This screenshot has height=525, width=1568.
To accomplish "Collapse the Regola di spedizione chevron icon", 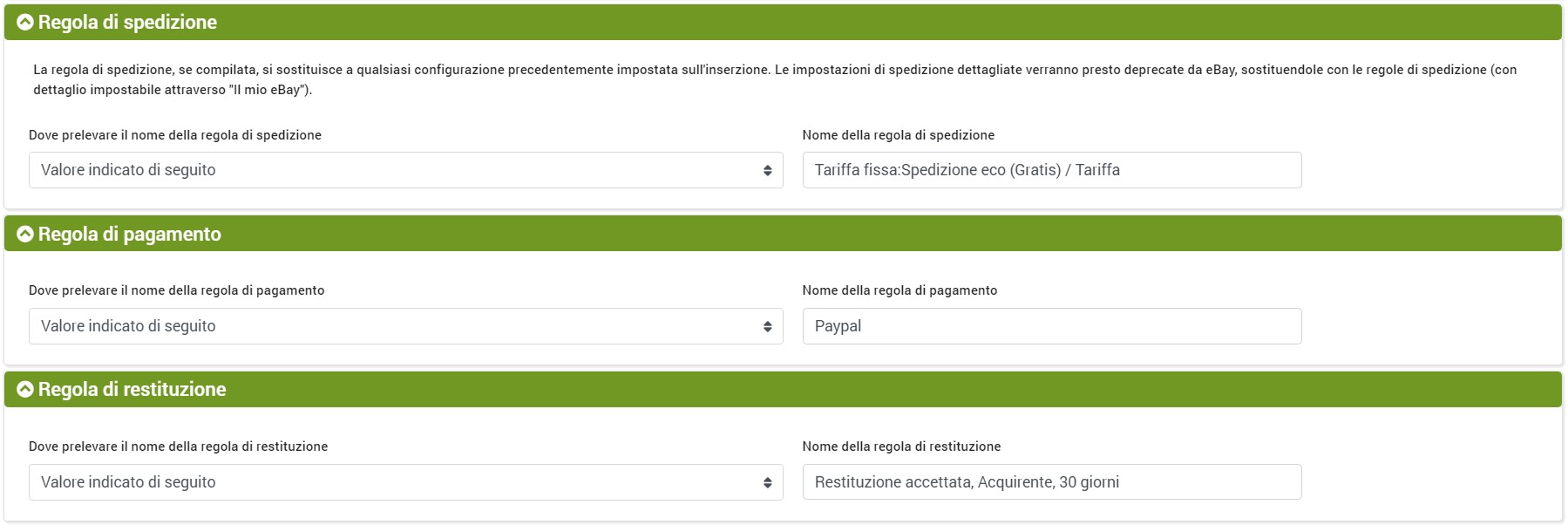I will (25, 23).
